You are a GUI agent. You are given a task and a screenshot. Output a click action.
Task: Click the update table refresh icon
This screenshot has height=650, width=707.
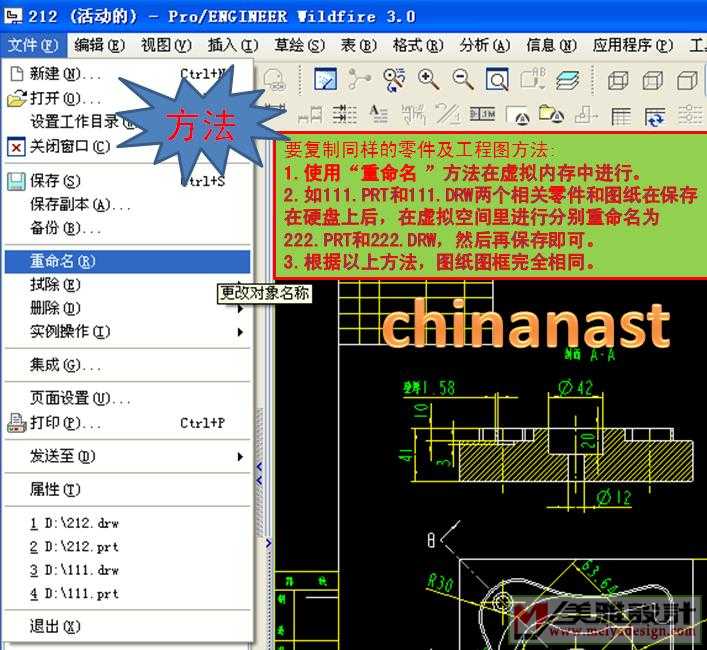655,116
